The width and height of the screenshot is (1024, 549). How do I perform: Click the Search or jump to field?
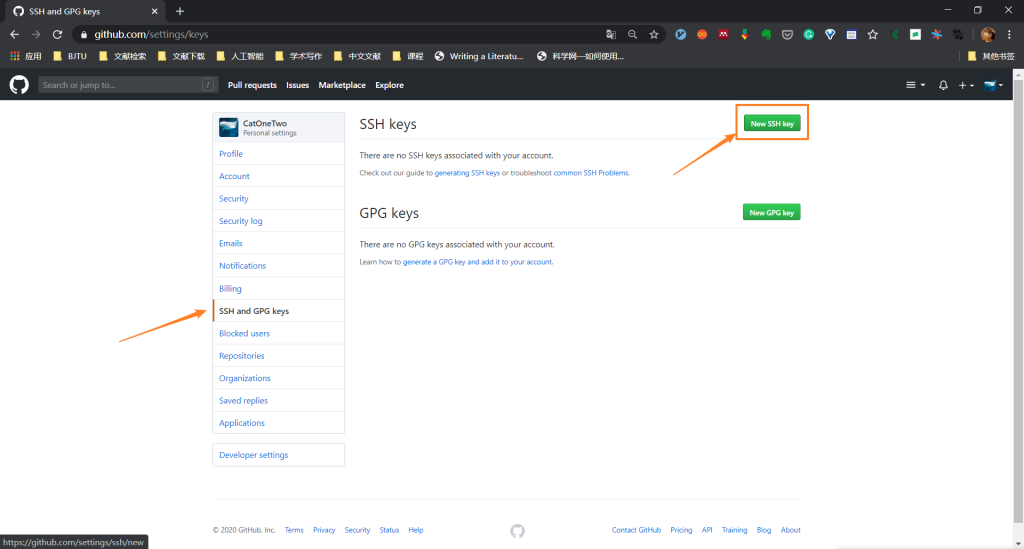pos(127,85)
